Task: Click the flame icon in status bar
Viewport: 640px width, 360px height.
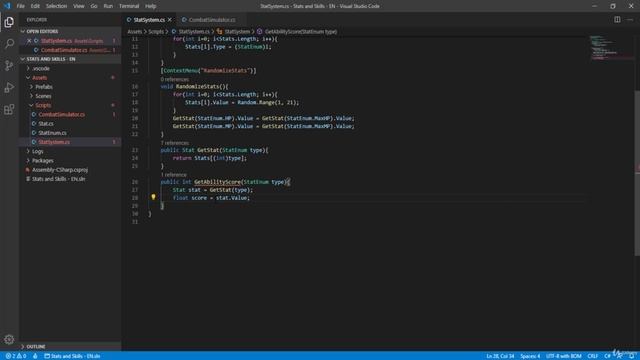Action: 35,356
